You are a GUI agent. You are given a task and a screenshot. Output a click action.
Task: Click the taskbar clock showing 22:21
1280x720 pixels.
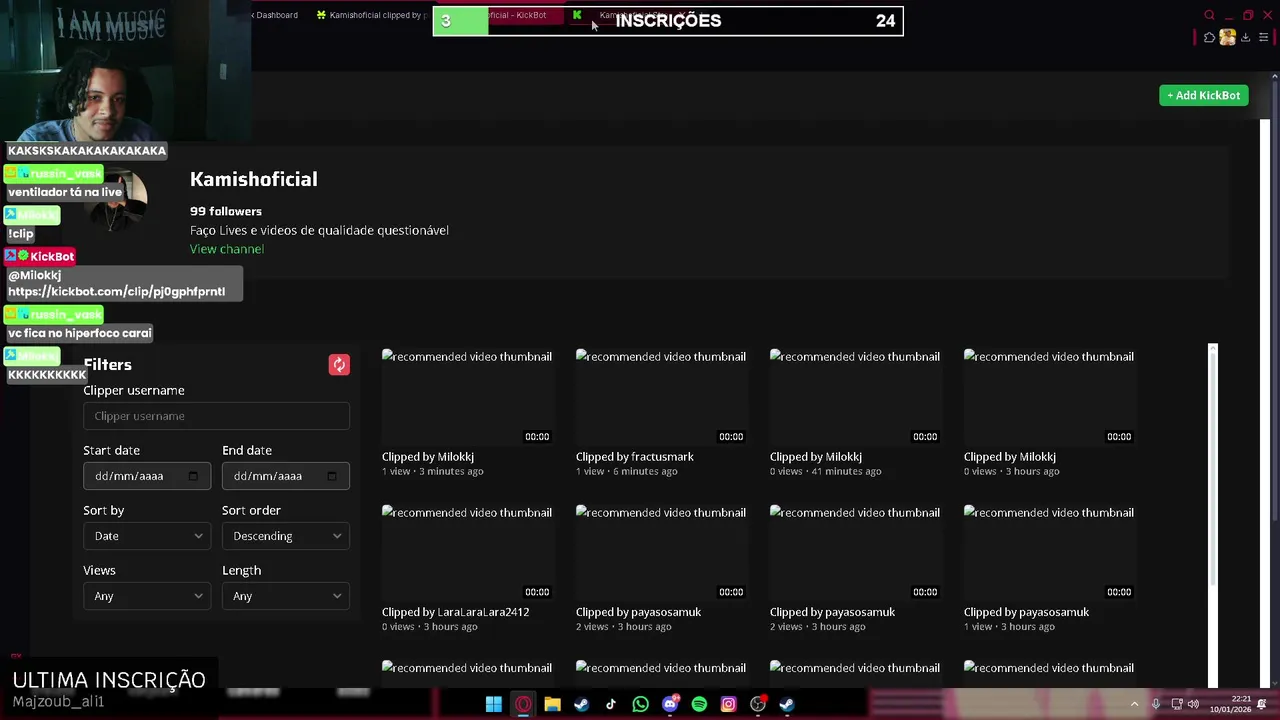tap(1231, 704)
